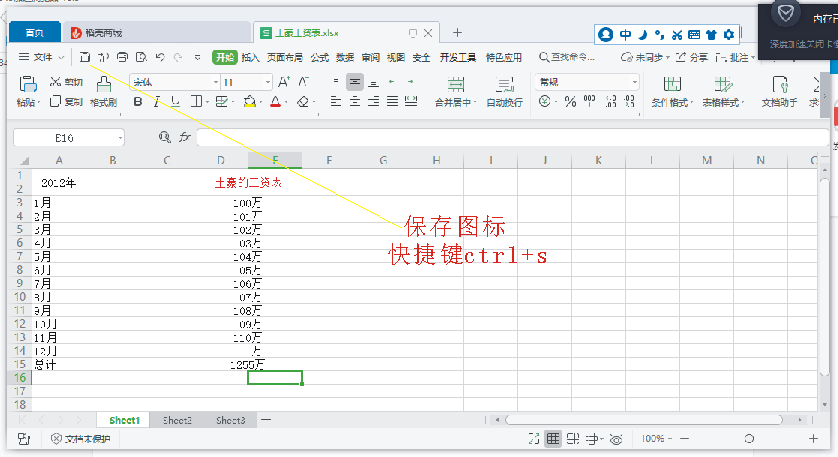
Task: Click the 分享 share button
Action: [692, 57]
